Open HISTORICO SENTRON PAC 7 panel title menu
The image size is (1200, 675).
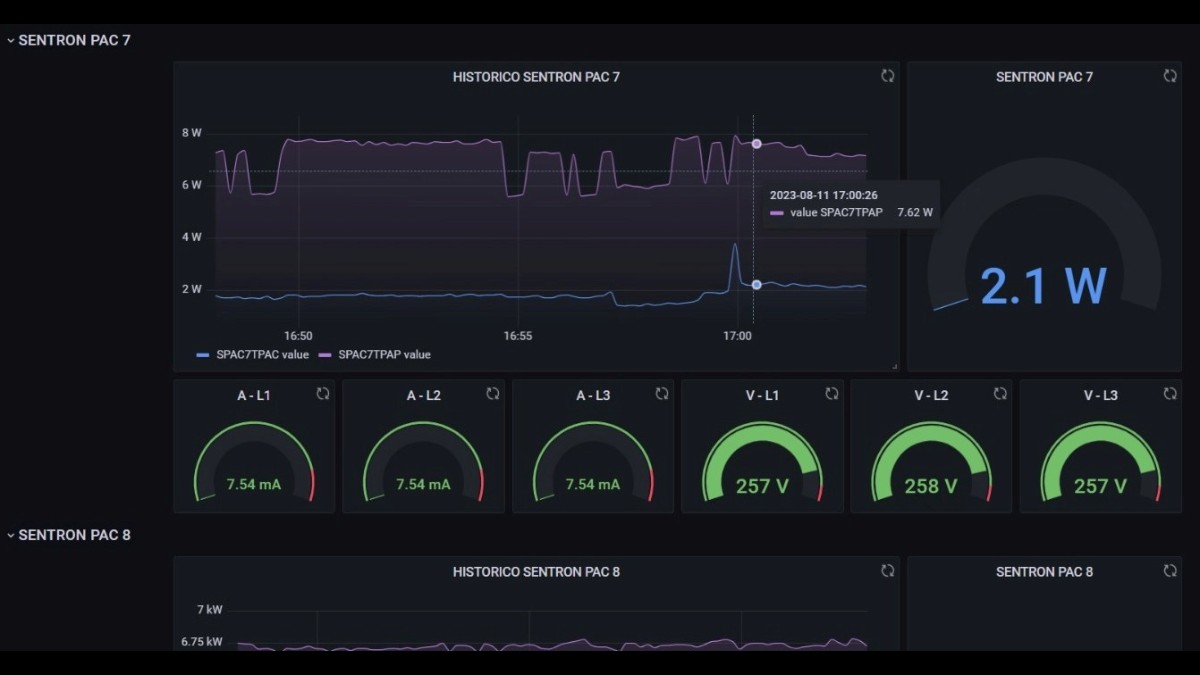[536, 77]
